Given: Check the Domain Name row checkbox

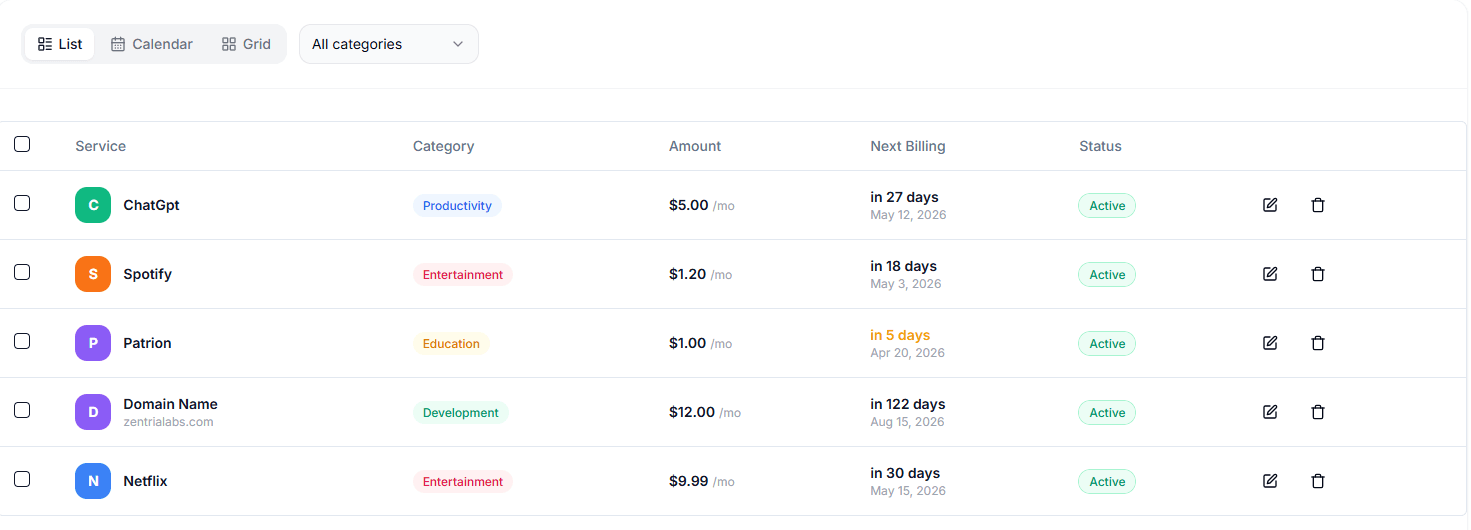Looking at the screenshot, I should [x=22, y=410].
